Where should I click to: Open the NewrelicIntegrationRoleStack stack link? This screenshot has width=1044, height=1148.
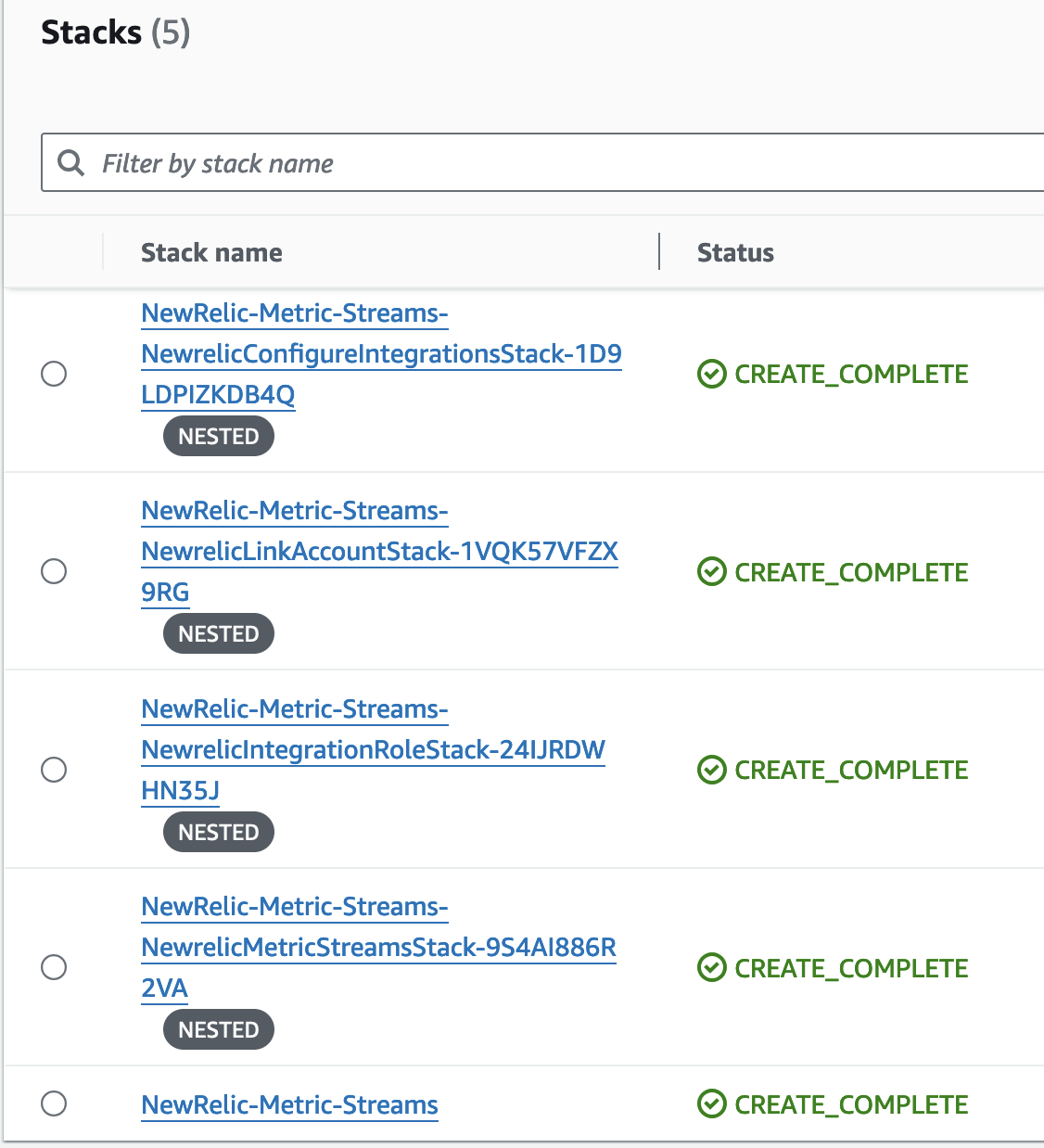pos(372,750)
